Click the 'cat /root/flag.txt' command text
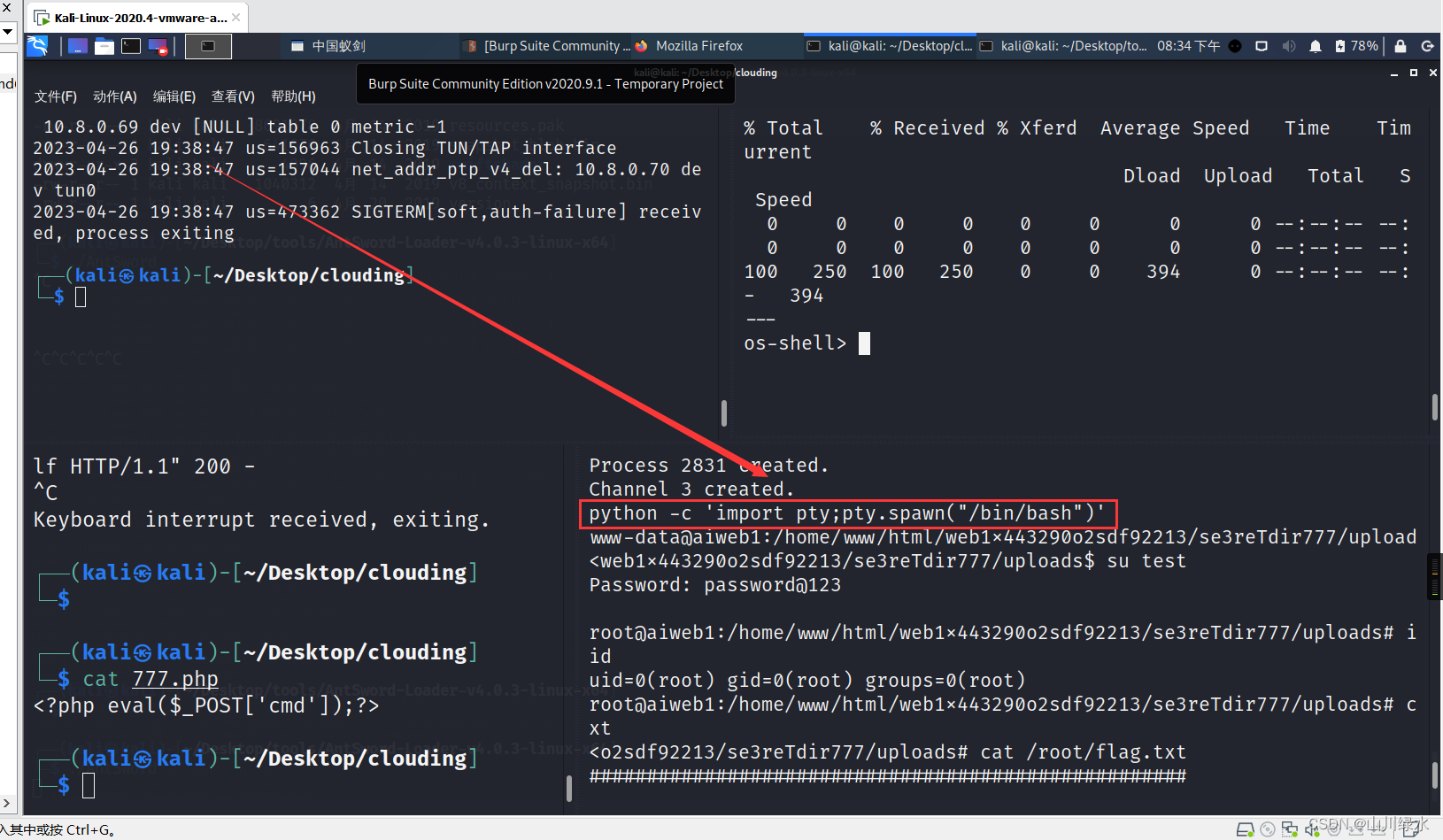1443x840 pixels. (1083, 752)
